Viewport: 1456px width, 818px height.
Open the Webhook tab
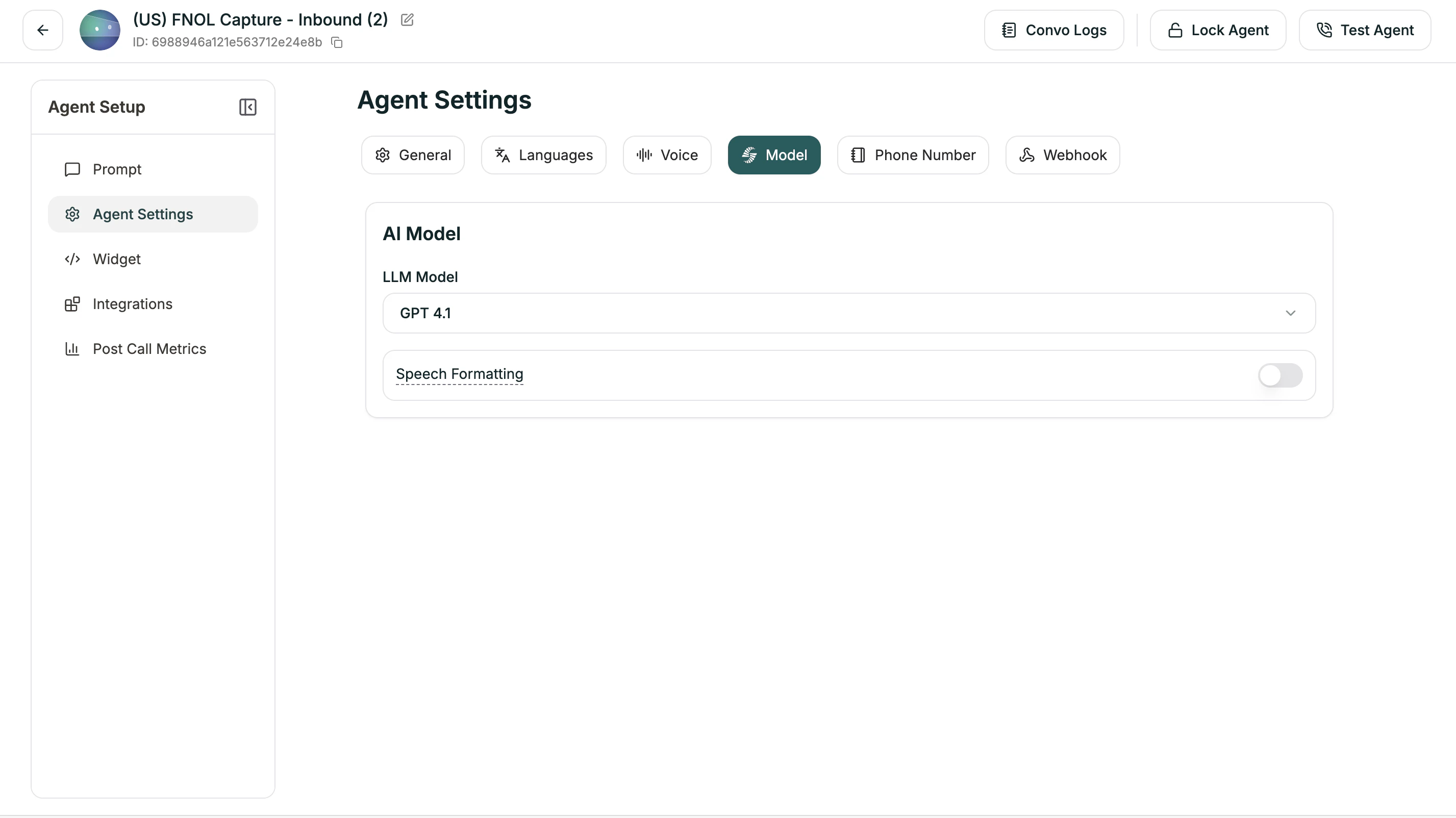click(1062, 155)
